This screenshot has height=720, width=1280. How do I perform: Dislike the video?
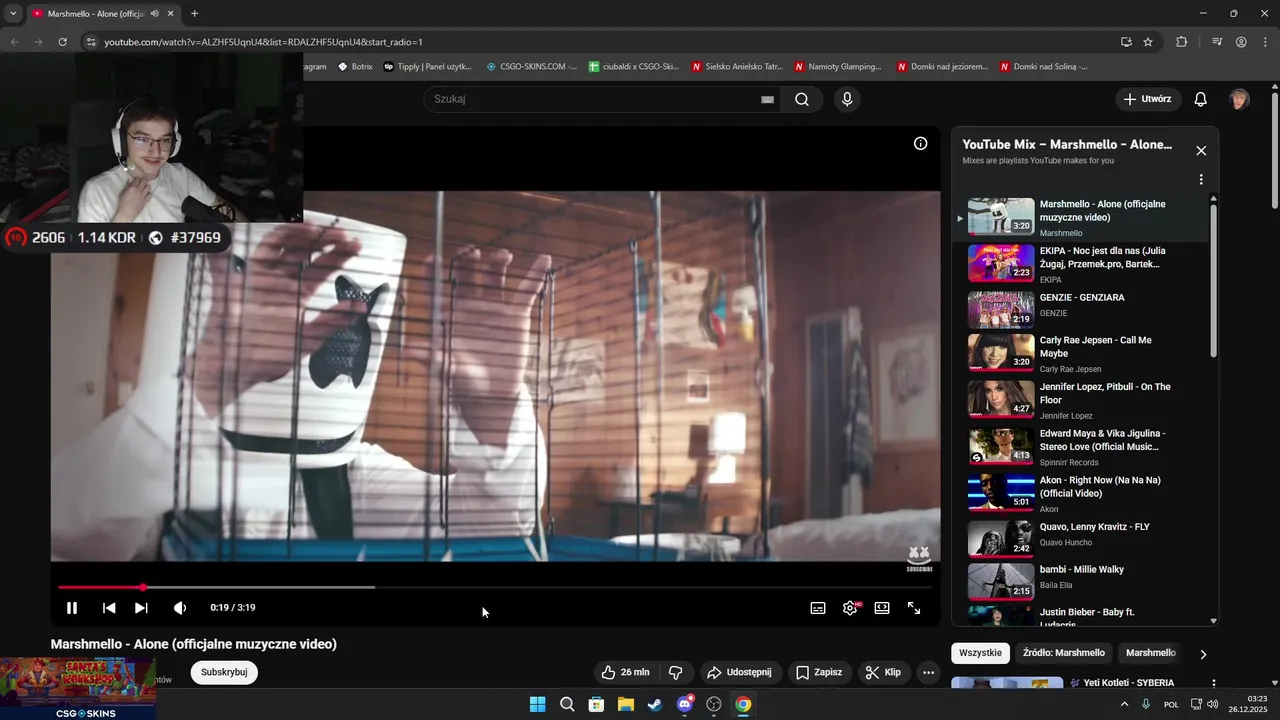click(676, 672)
